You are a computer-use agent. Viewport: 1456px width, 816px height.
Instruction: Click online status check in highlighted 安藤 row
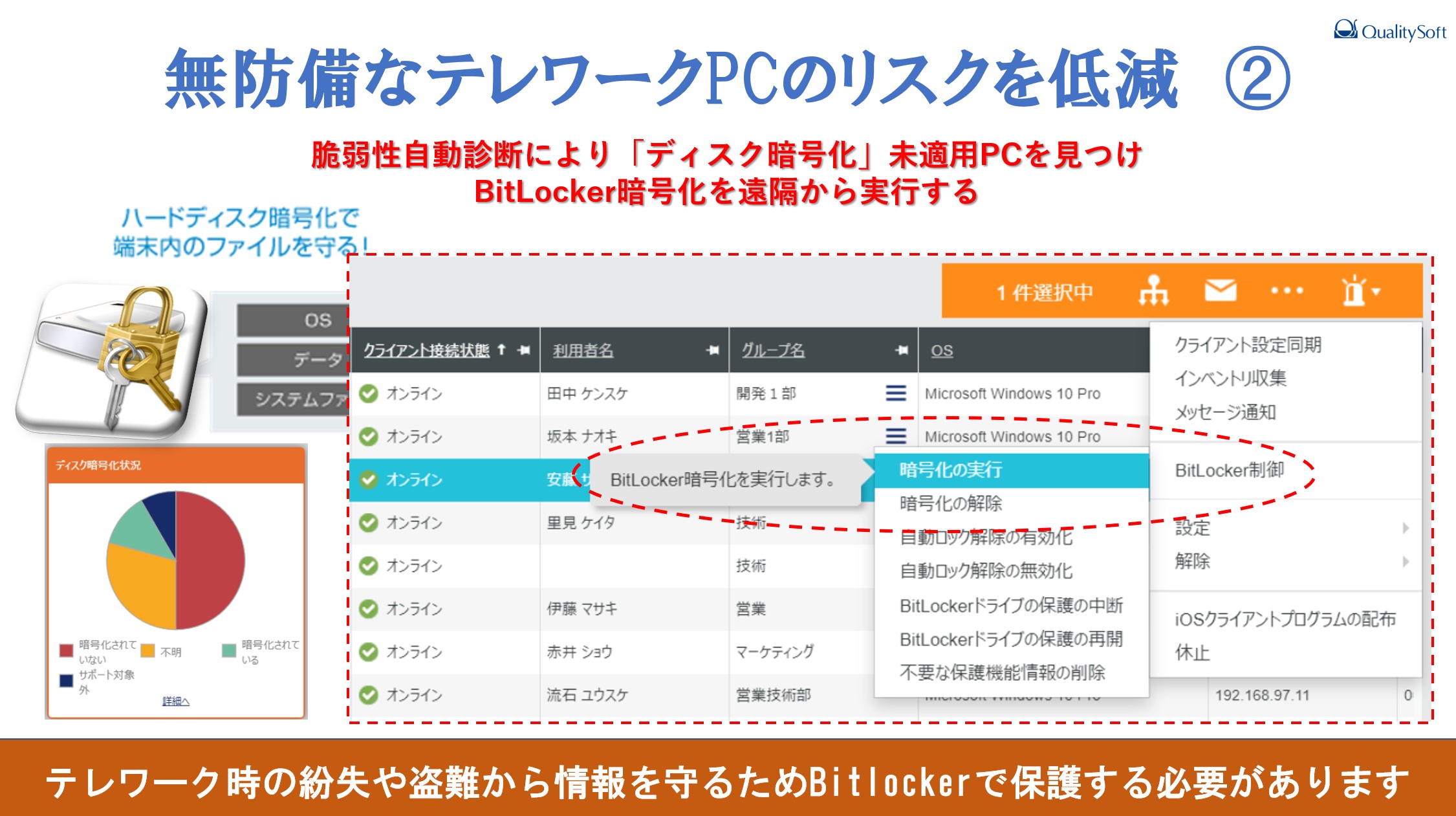click(369, 480)
